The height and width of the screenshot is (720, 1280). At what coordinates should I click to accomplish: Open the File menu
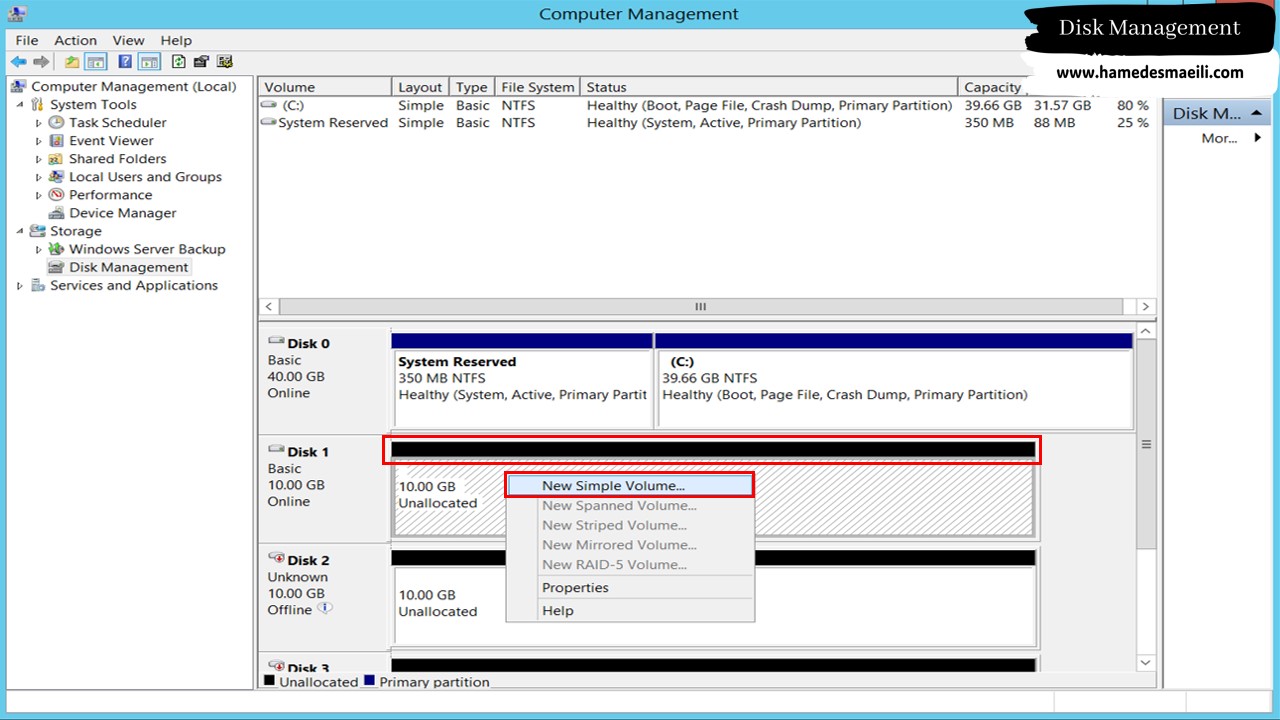point(27,40)
